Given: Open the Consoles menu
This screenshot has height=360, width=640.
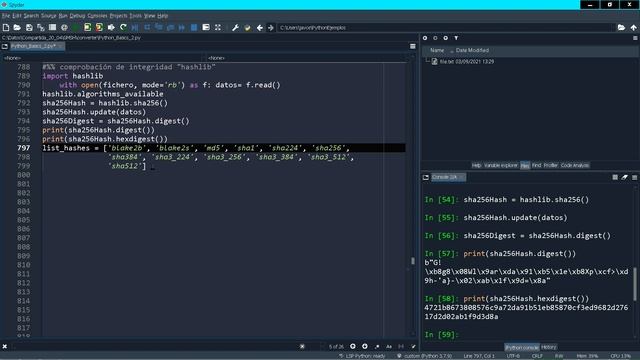Looking at the screenshot, I should pyautogui.click(x=97, y=16).
